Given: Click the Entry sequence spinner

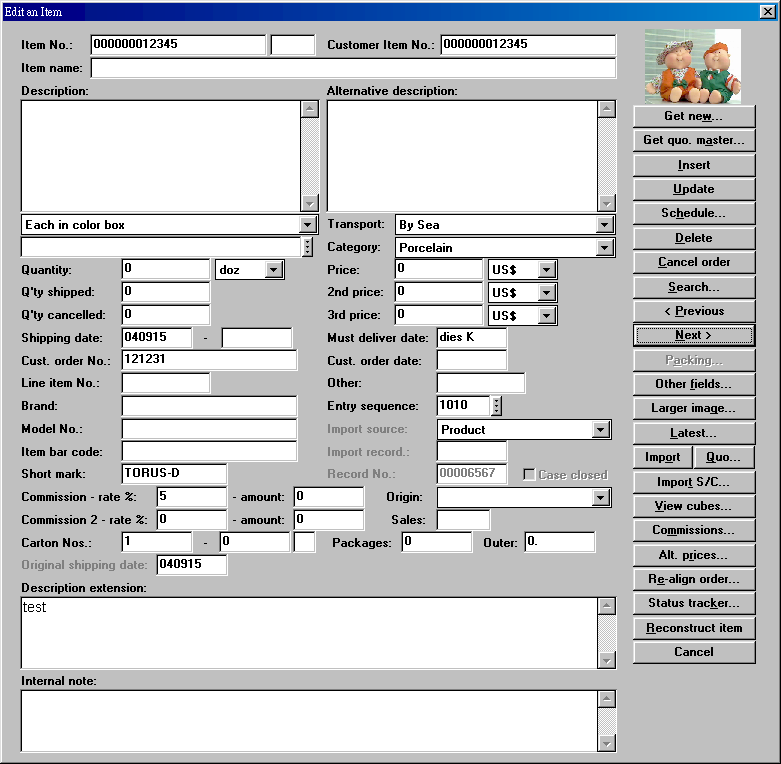Looking at the screenshot, I should pos(497,406).
